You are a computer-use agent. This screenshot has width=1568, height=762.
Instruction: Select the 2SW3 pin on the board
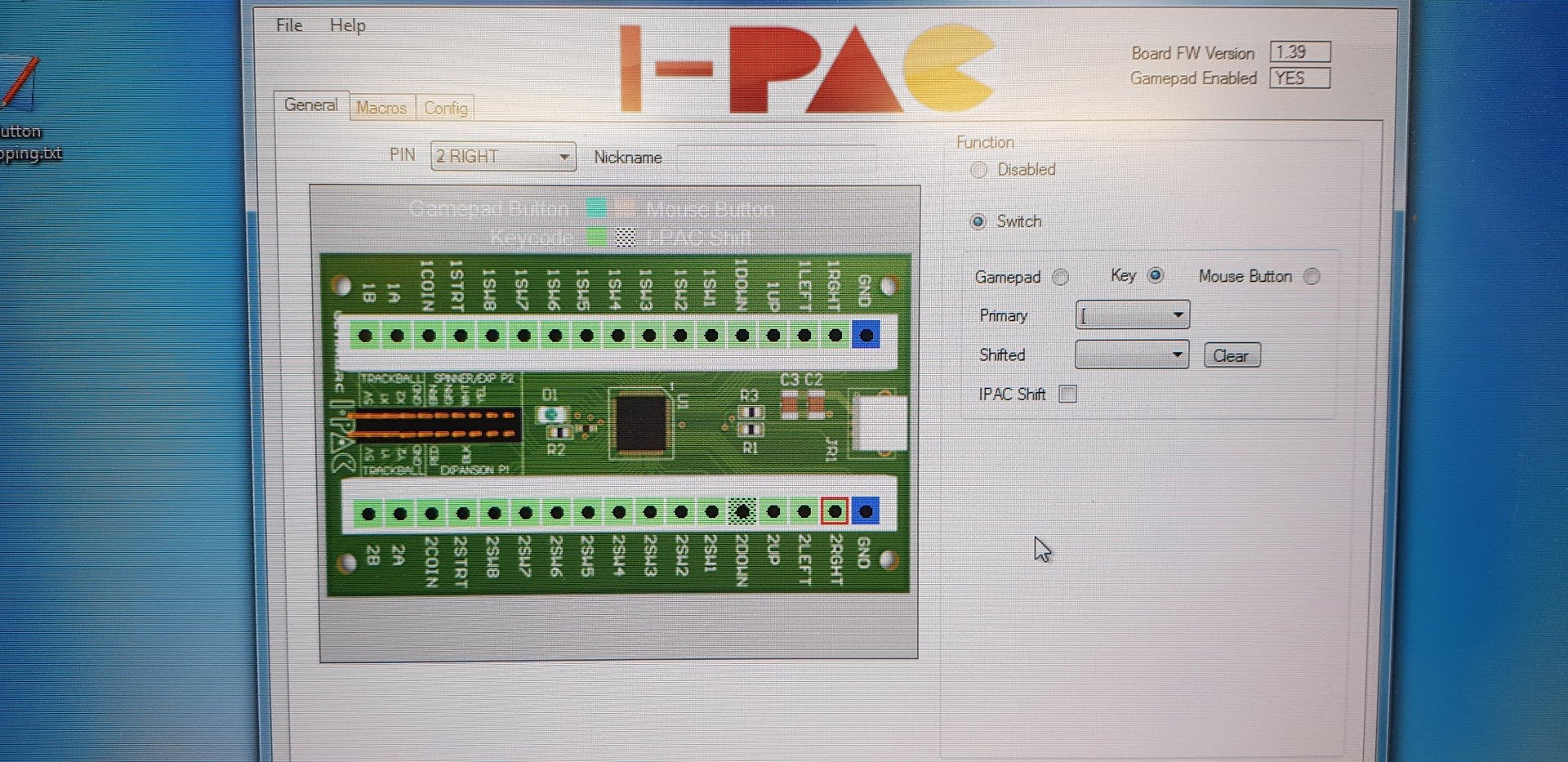650,512
